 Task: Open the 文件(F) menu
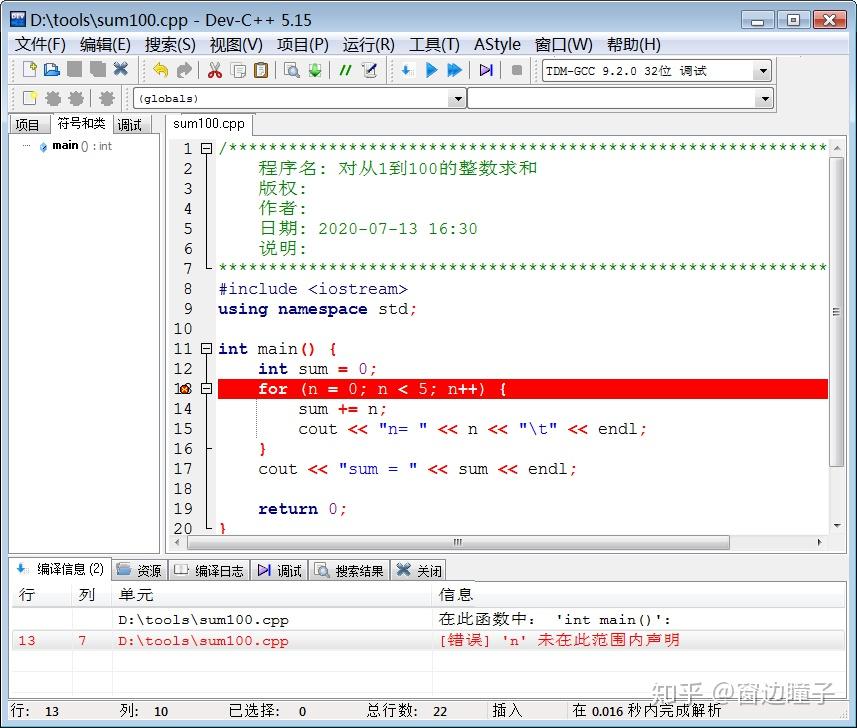point(40,44)
